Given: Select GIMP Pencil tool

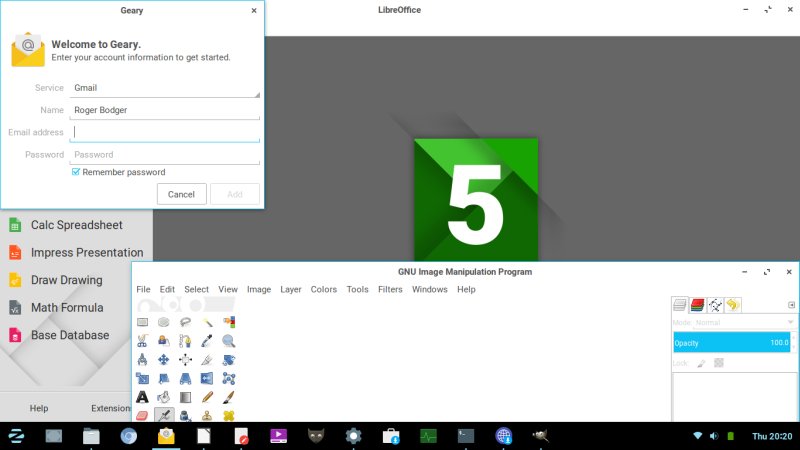Looking at the screenshot, I should coord(207,397).
